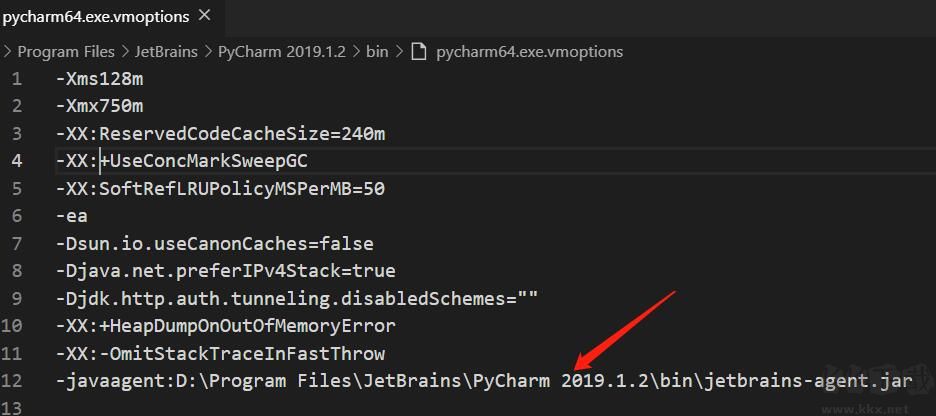Click the file icon in the breadcrumb
Image resolution: width=936 pixels, height=416 pixels.
click(x=420, y=51)
